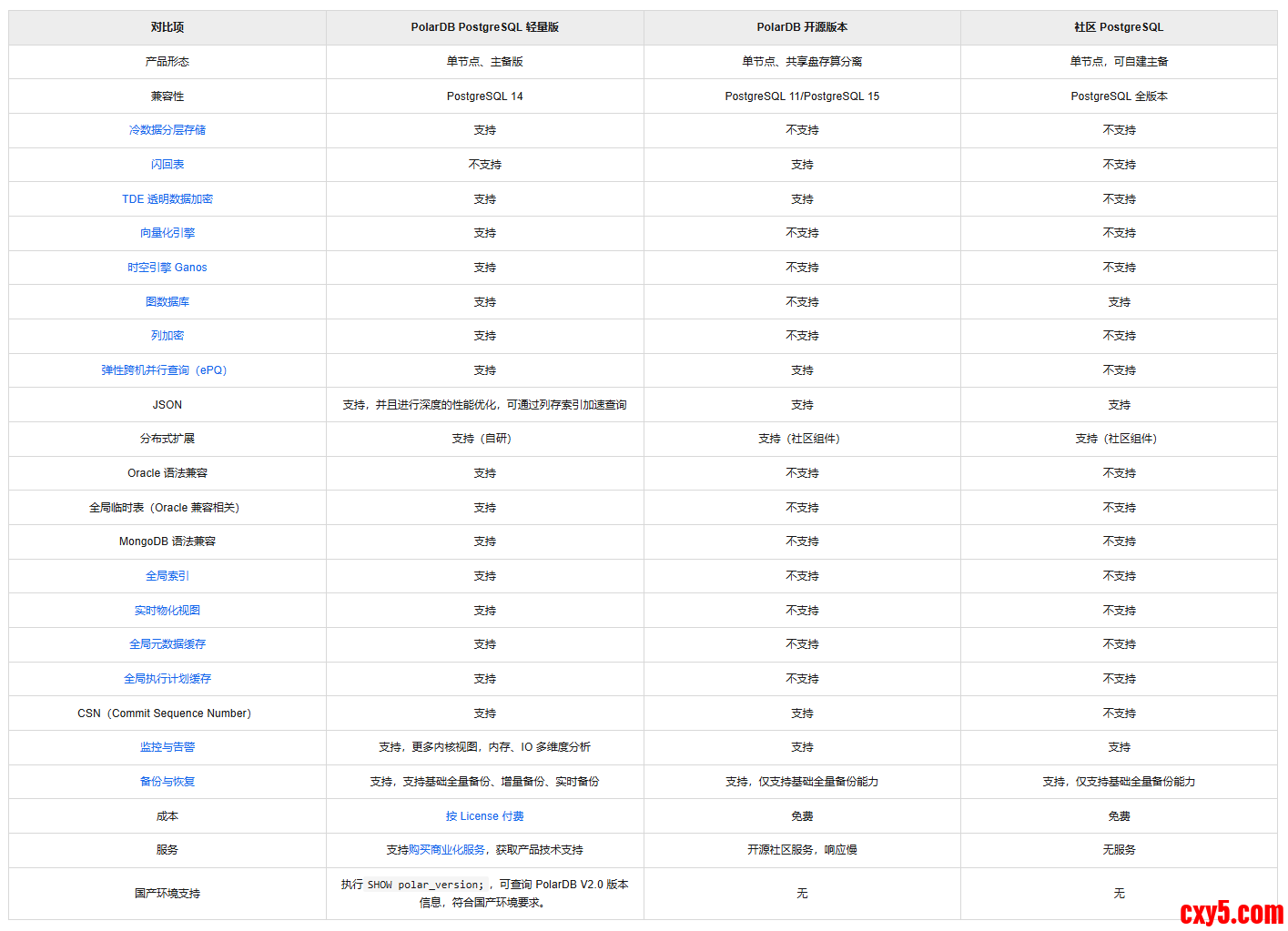
Task: Follow the 全局元数据缓存 link
Action: click(x=167, y=644)
